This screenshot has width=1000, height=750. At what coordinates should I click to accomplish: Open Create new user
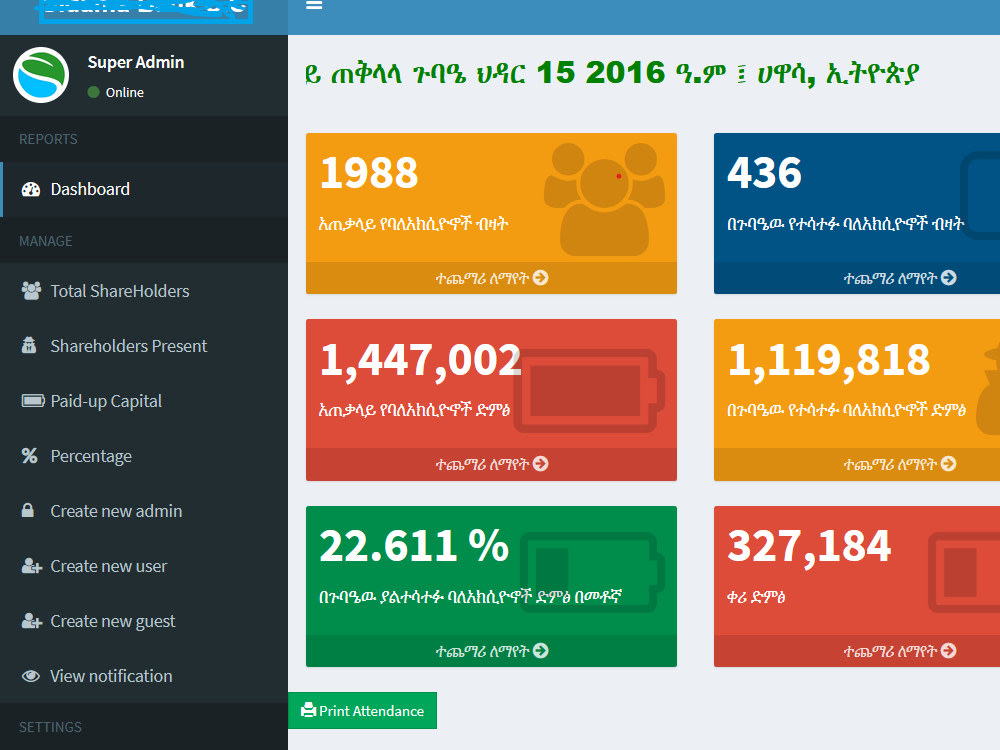144,566
